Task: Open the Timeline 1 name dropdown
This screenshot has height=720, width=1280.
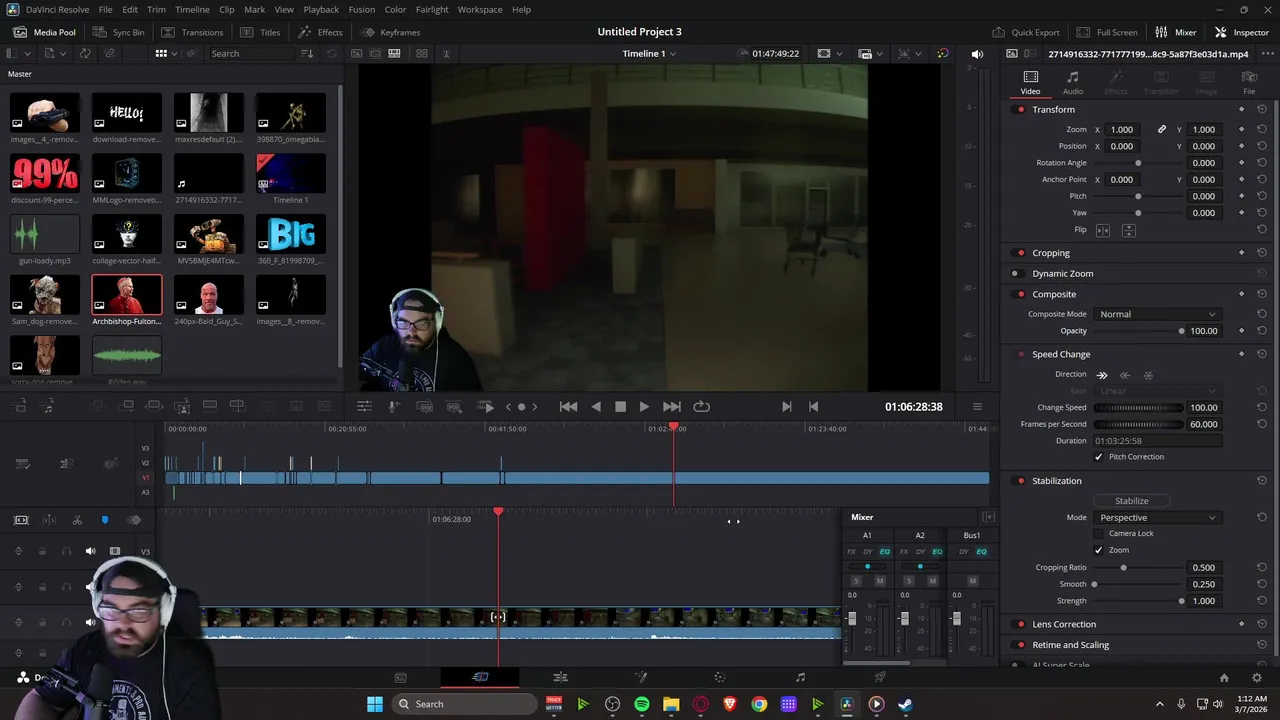Action: click(x=649, y=53)
